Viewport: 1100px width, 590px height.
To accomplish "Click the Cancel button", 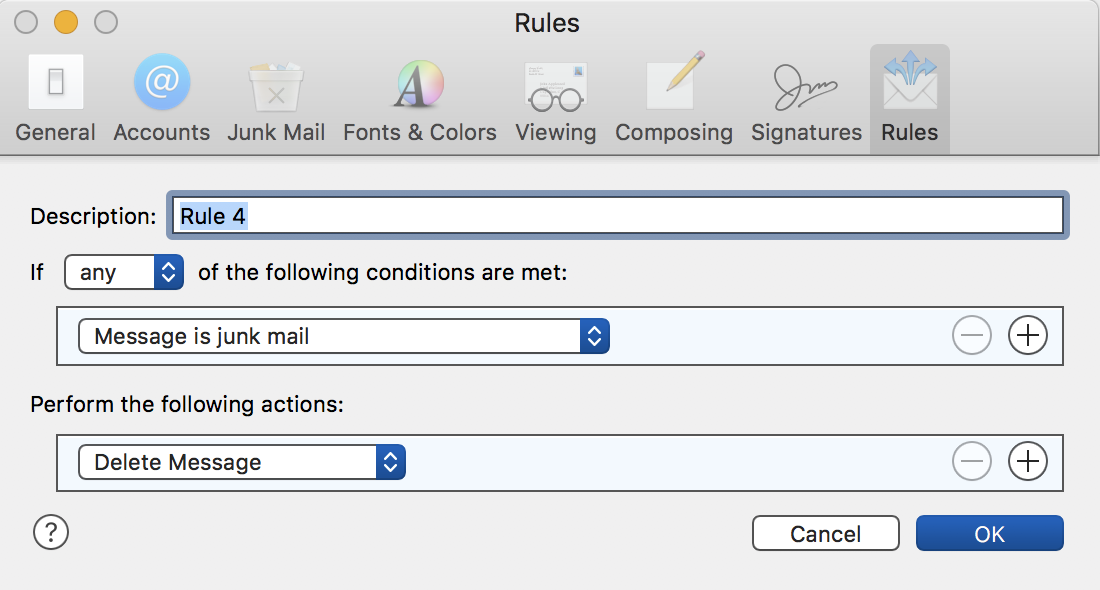I will (825, 534).
